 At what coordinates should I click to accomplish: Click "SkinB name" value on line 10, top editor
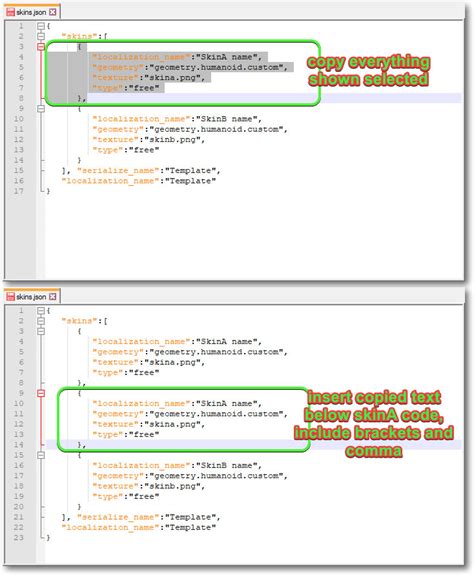click(227, 119)
